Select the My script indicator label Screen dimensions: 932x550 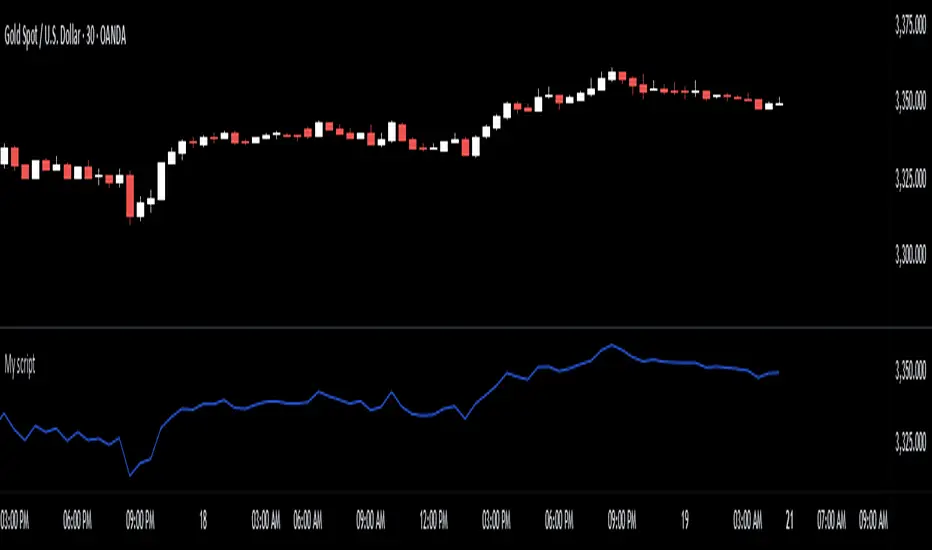pos(20,365)
